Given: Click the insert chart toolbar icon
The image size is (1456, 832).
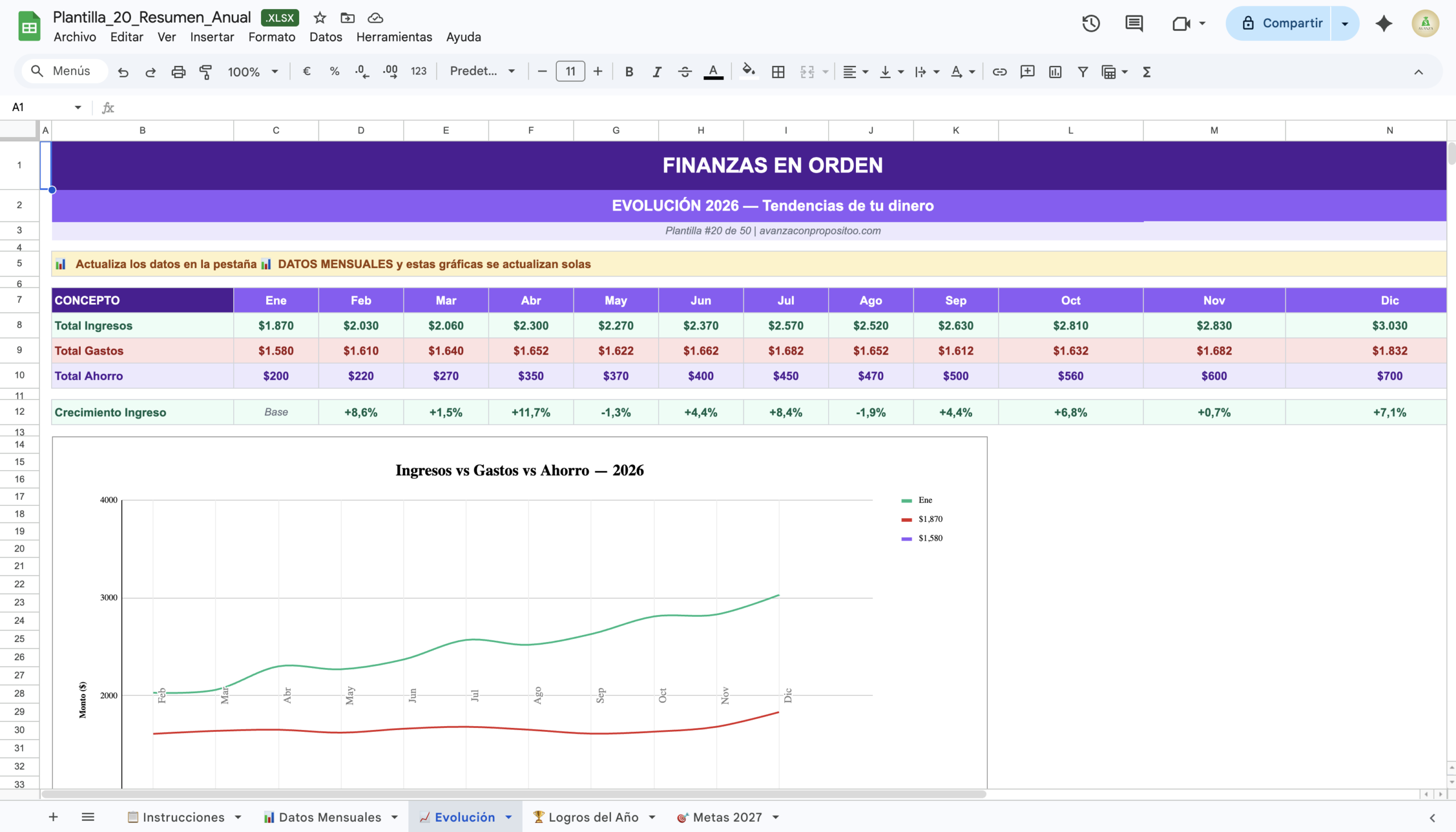Looking at the screenshot, I should (x=1054, y=72).
